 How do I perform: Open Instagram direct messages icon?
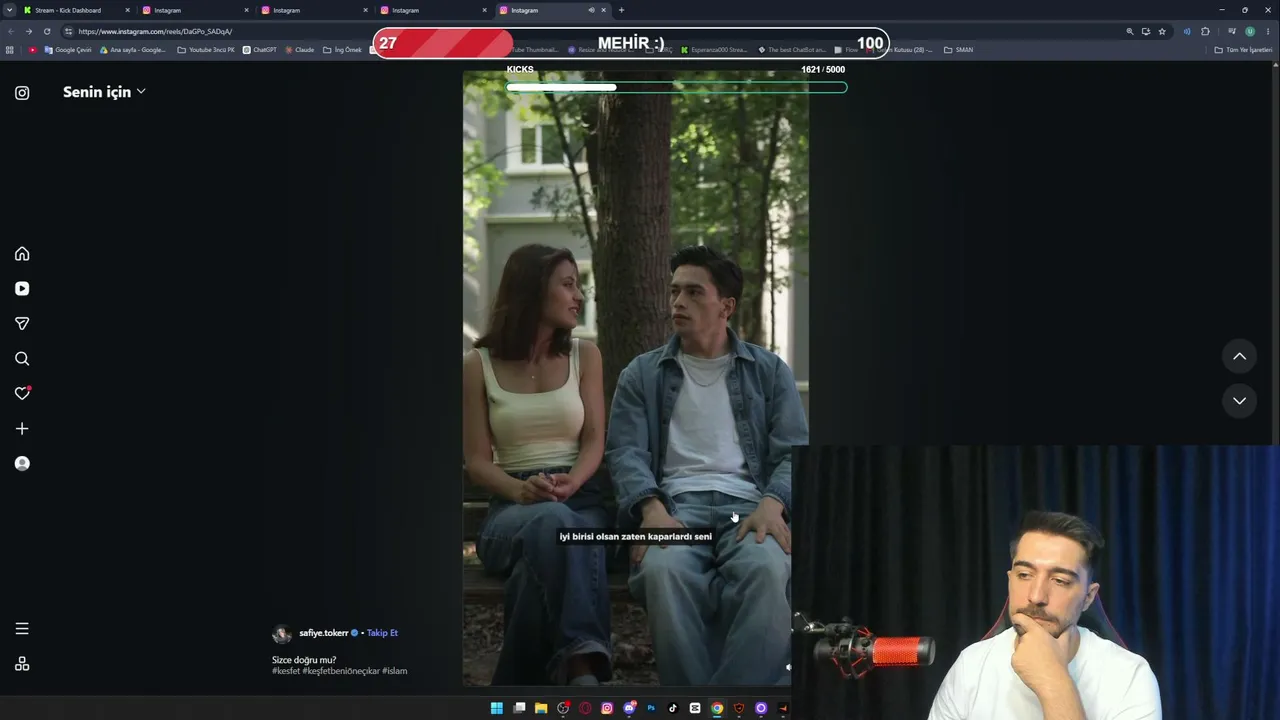point(22,324)
